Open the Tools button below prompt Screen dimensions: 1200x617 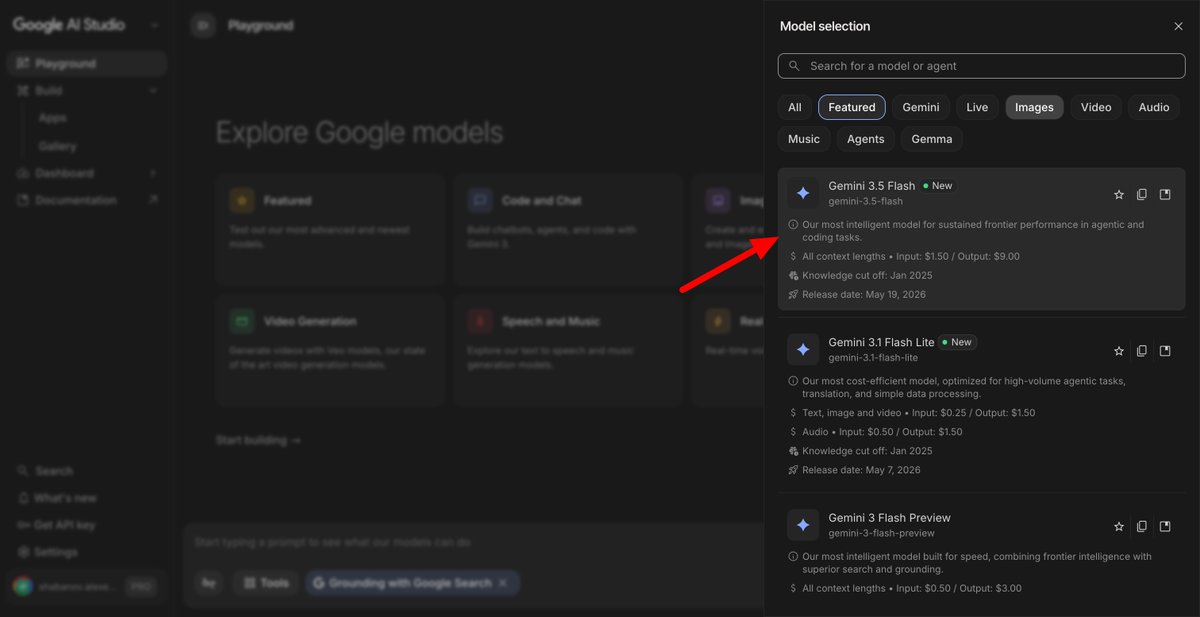coord(264,583)
